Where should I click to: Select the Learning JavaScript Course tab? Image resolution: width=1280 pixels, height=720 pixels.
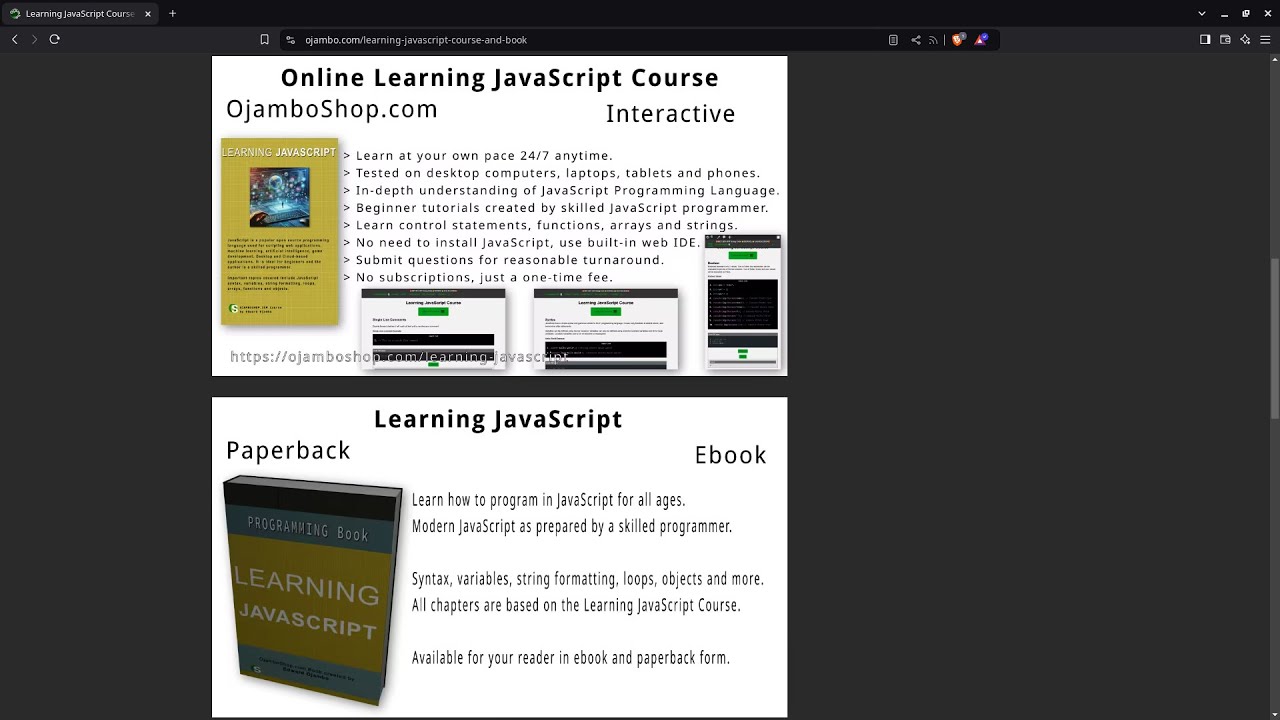(80, 13)
